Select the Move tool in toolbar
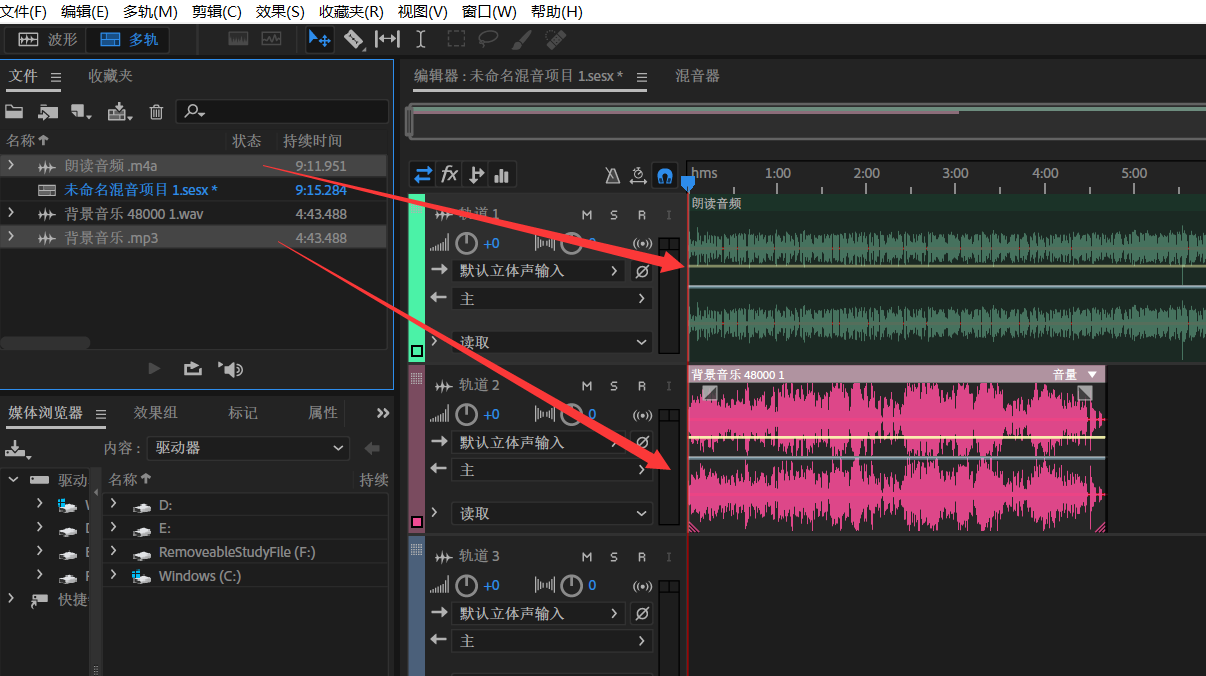 pyautogui.click(x=319, y=39)
